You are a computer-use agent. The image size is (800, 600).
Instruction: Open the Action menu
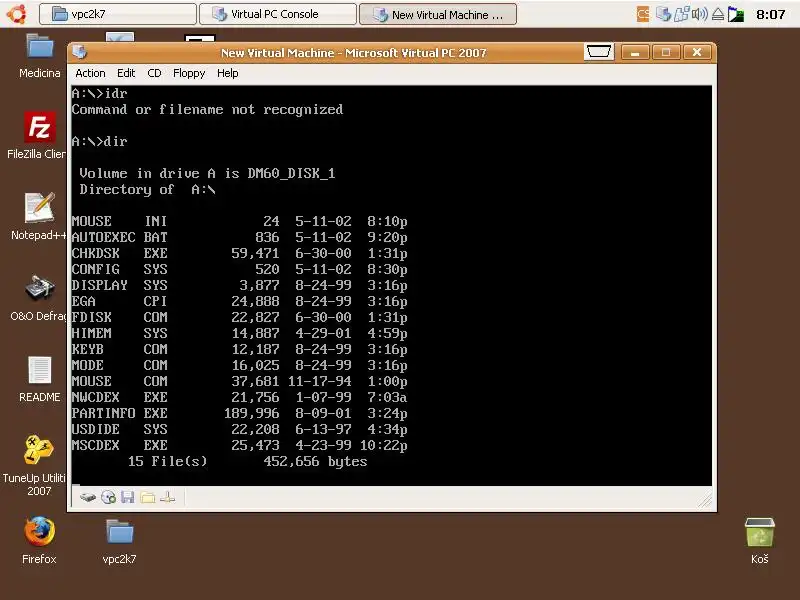(x=90, y=73)
